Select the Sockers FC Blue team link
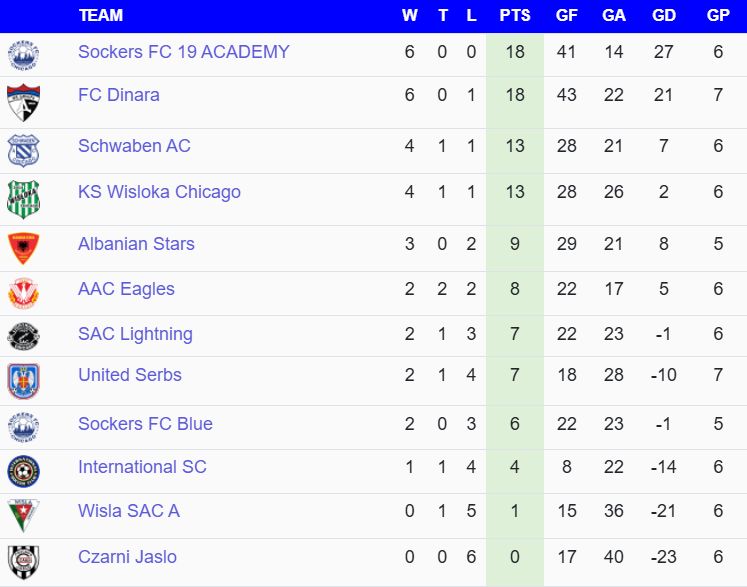This screenshot has width=747, height=587. (x=145, y=424)
